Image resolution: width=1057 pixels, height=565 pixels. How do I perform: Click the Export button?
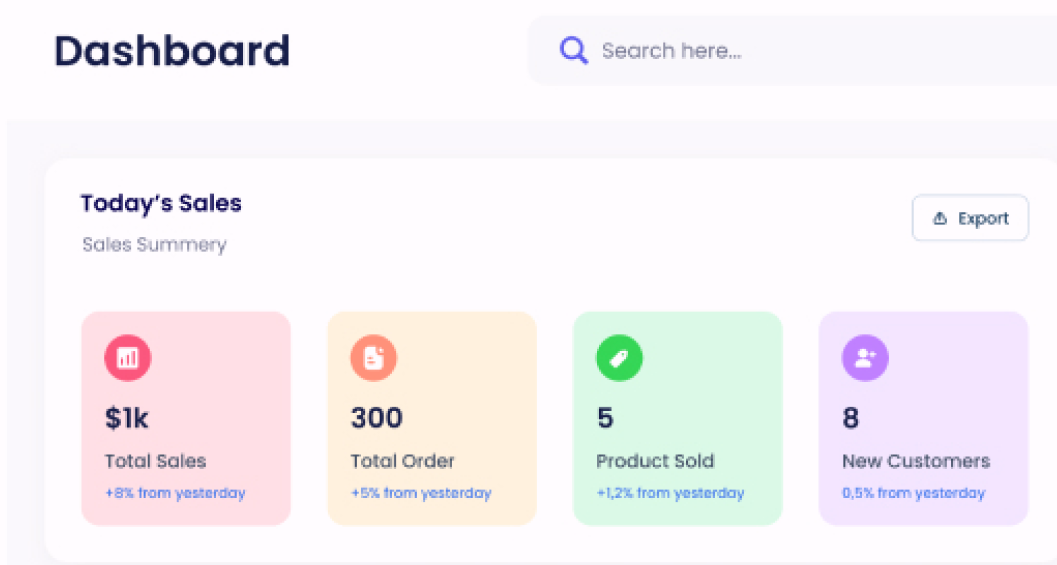pos(970,218)
